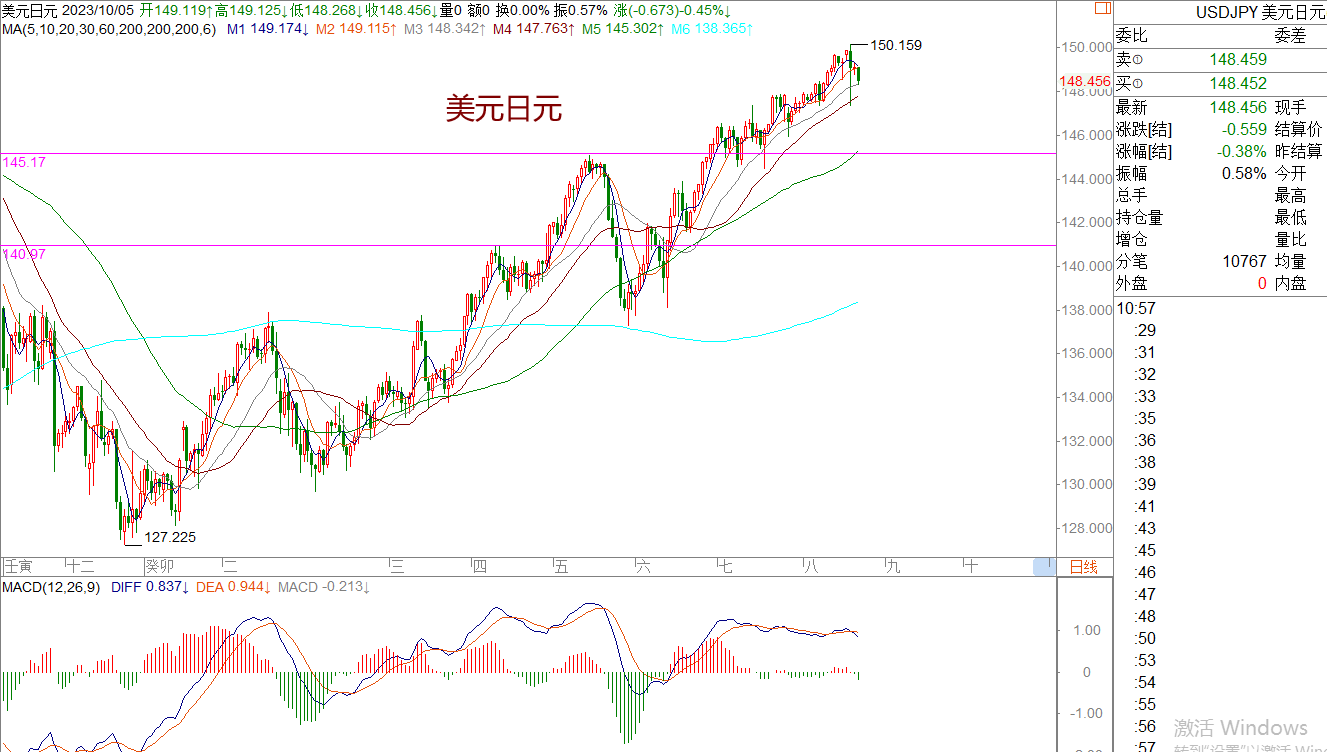The width and height of the screenshot is (1327, 752).
Task: Click the 150.159 peak price marker
Action: click(896, 45)
